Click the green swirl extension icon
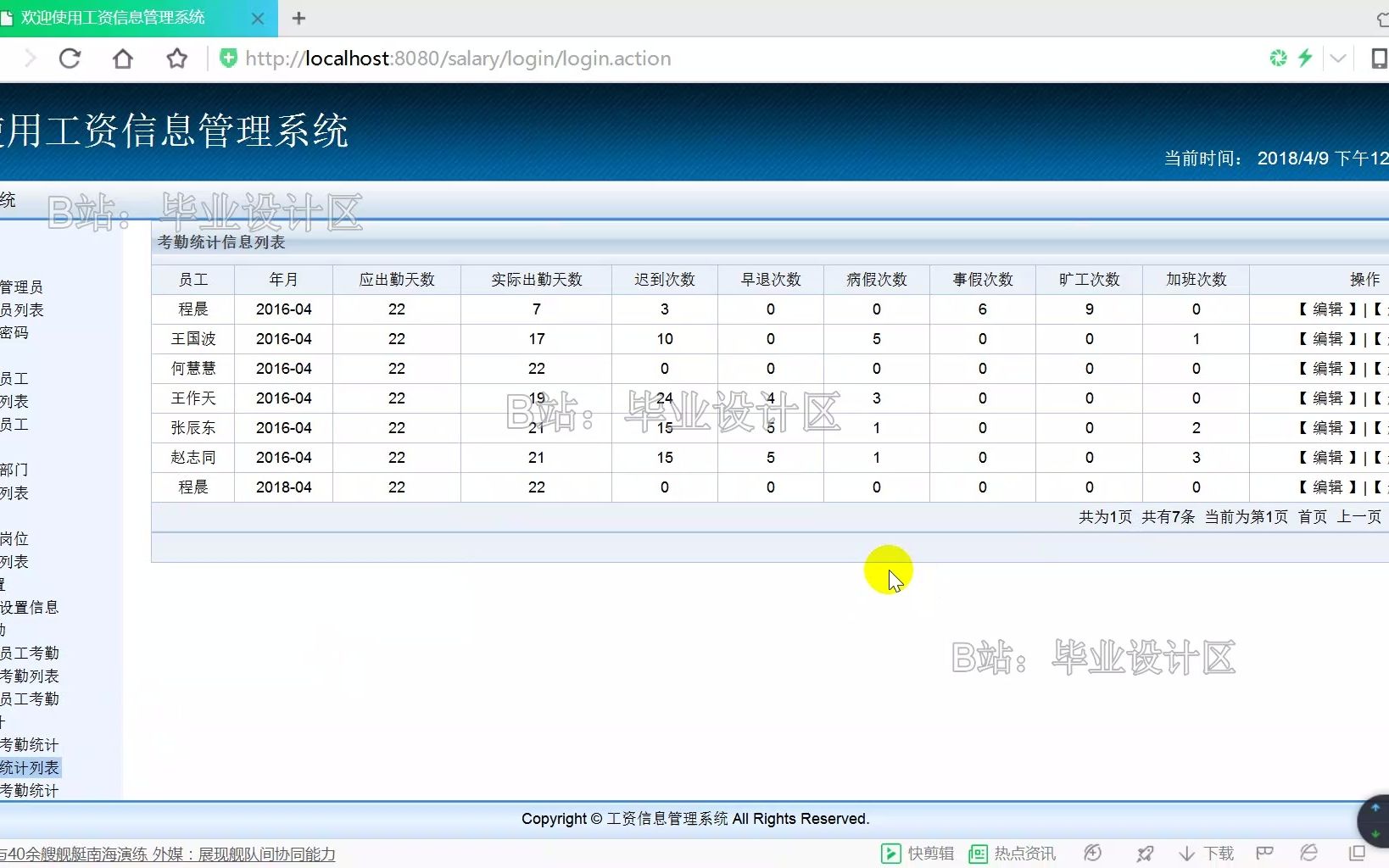Image resolution: width=1389 pixels, height=868 pixels. click(x=1278, y=58)
